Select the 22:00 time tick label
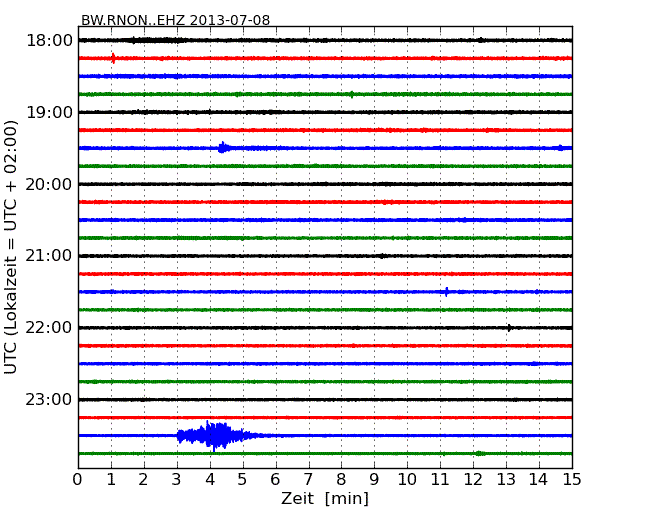650x520 pixels. 49,328
